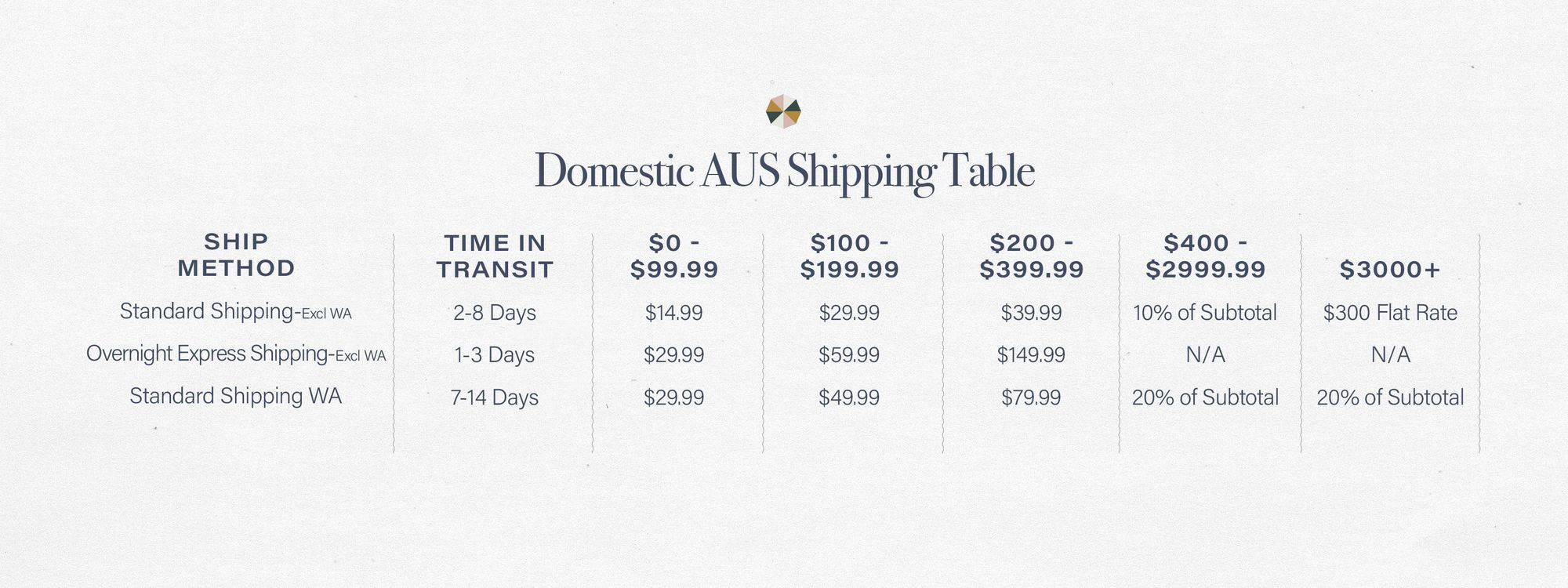
Task: Click the Standard Shipping WA row label
Action: click(x=235, y=396)
